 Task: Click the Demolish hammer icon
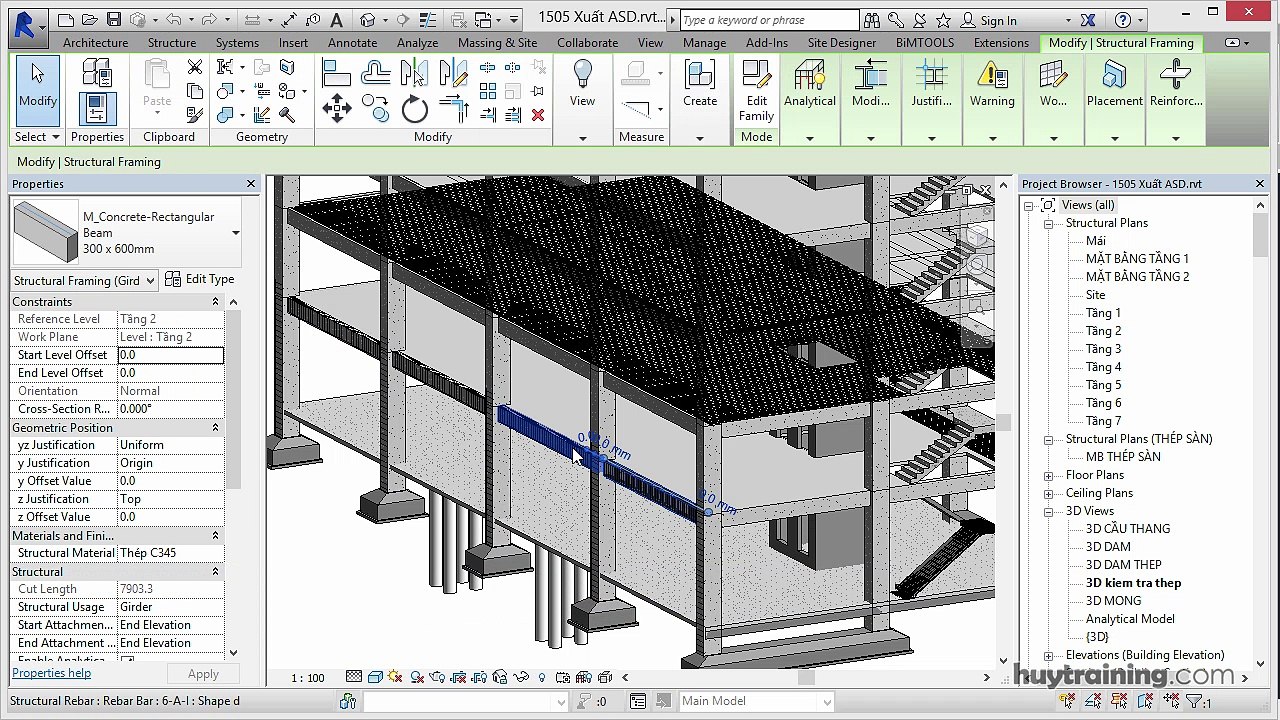[287, 115]
